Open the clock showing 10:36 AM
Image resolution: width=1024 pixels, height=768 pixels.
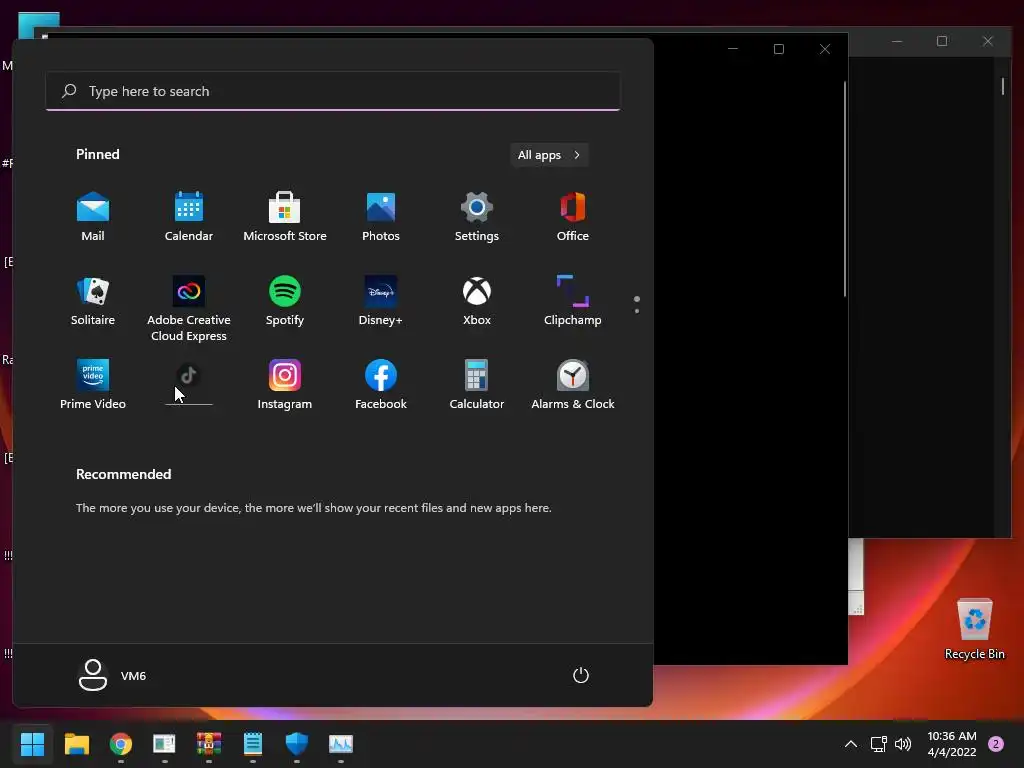[952, 744]
